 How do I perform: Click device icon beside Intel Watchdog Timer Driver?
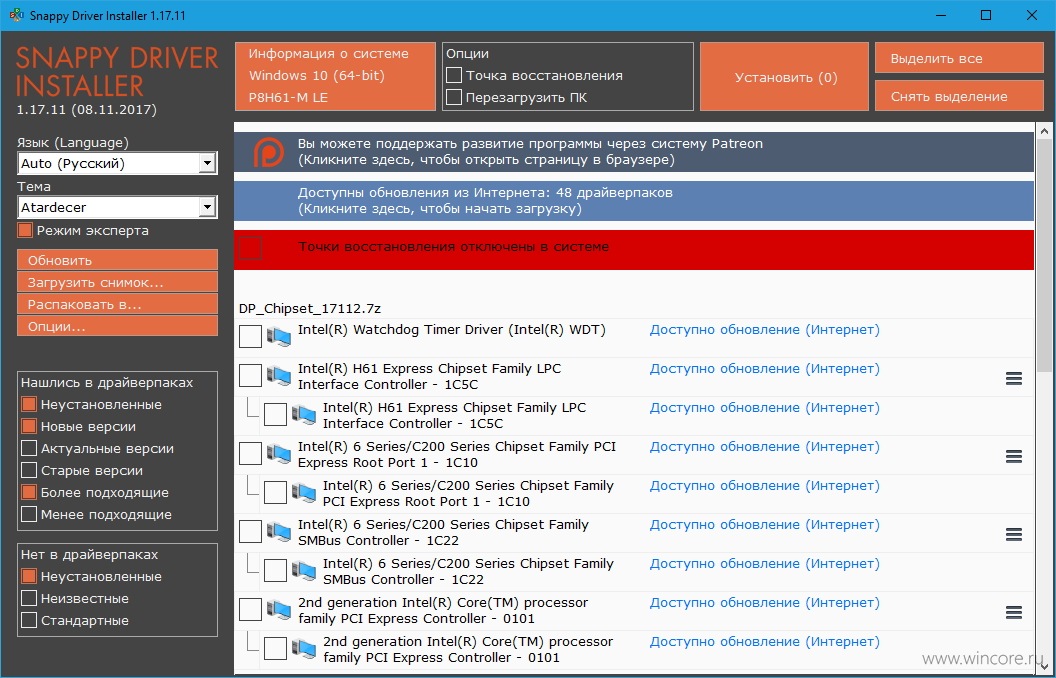pyautogui.click(x=279, y=336)
